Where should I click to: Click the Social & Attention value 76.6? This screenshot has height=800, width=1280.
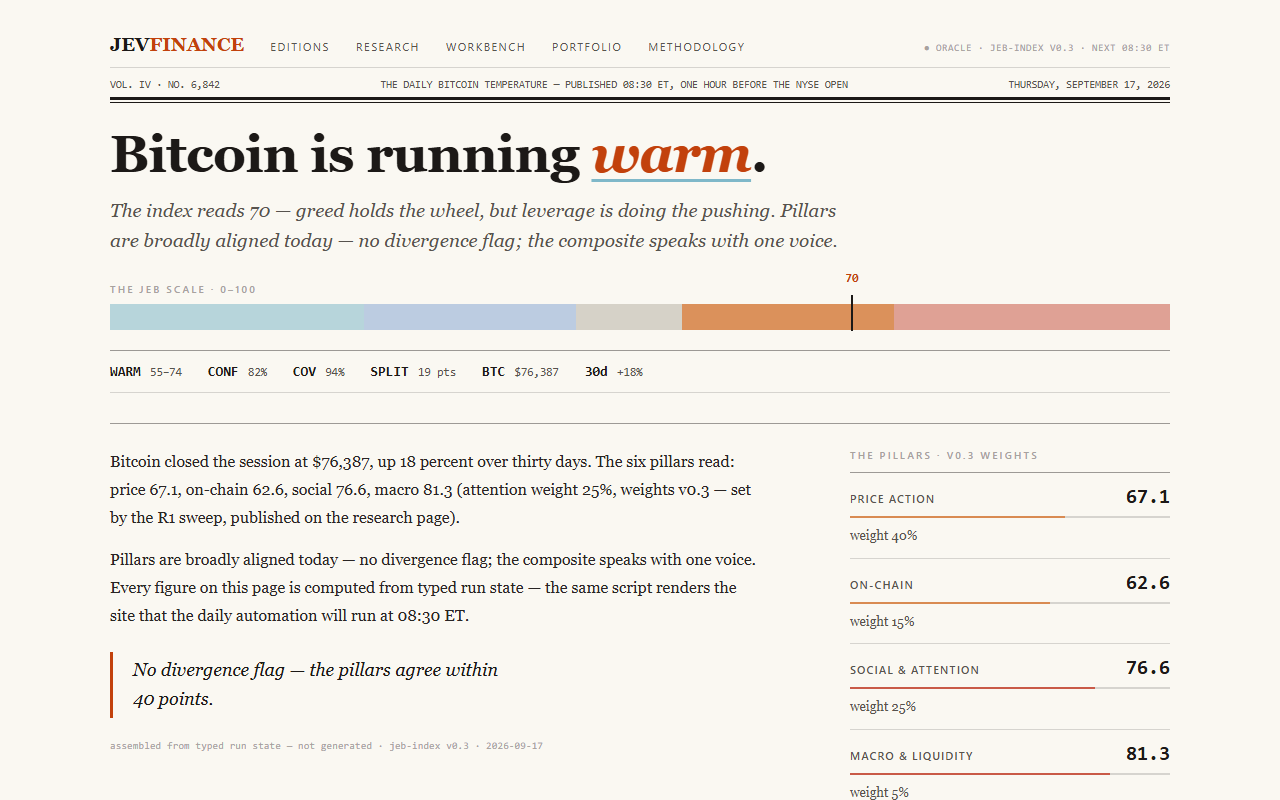pos(1148,668)
